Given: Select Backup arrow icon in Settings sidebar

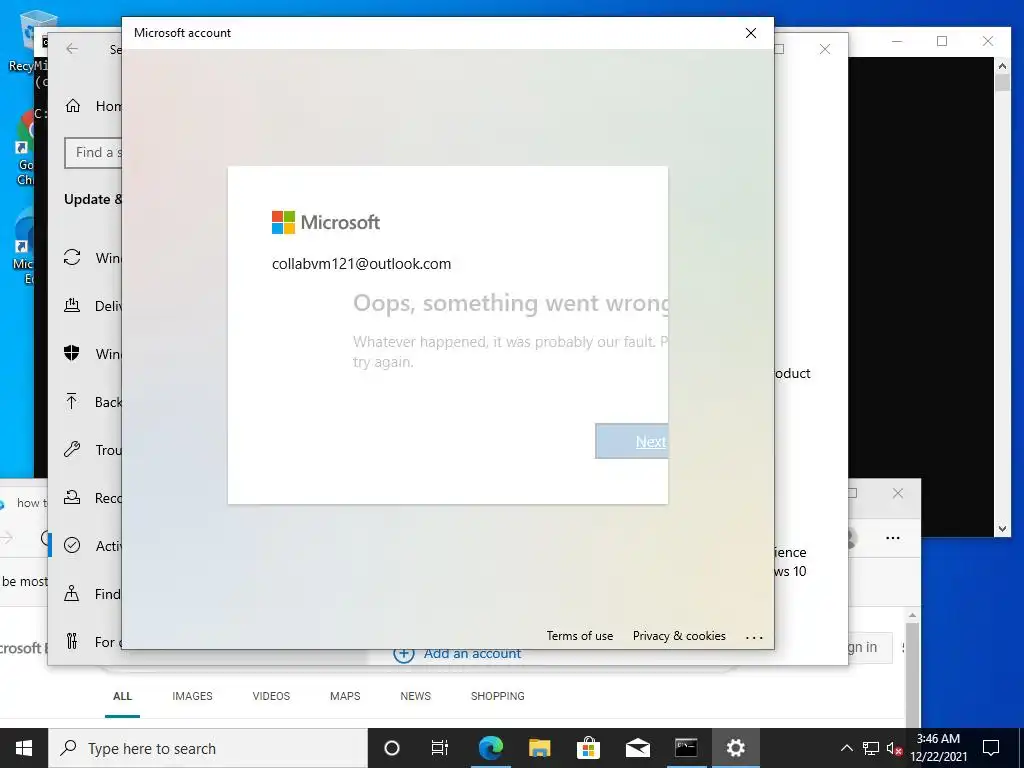Looking at the screenshot, I should (72, 401).
